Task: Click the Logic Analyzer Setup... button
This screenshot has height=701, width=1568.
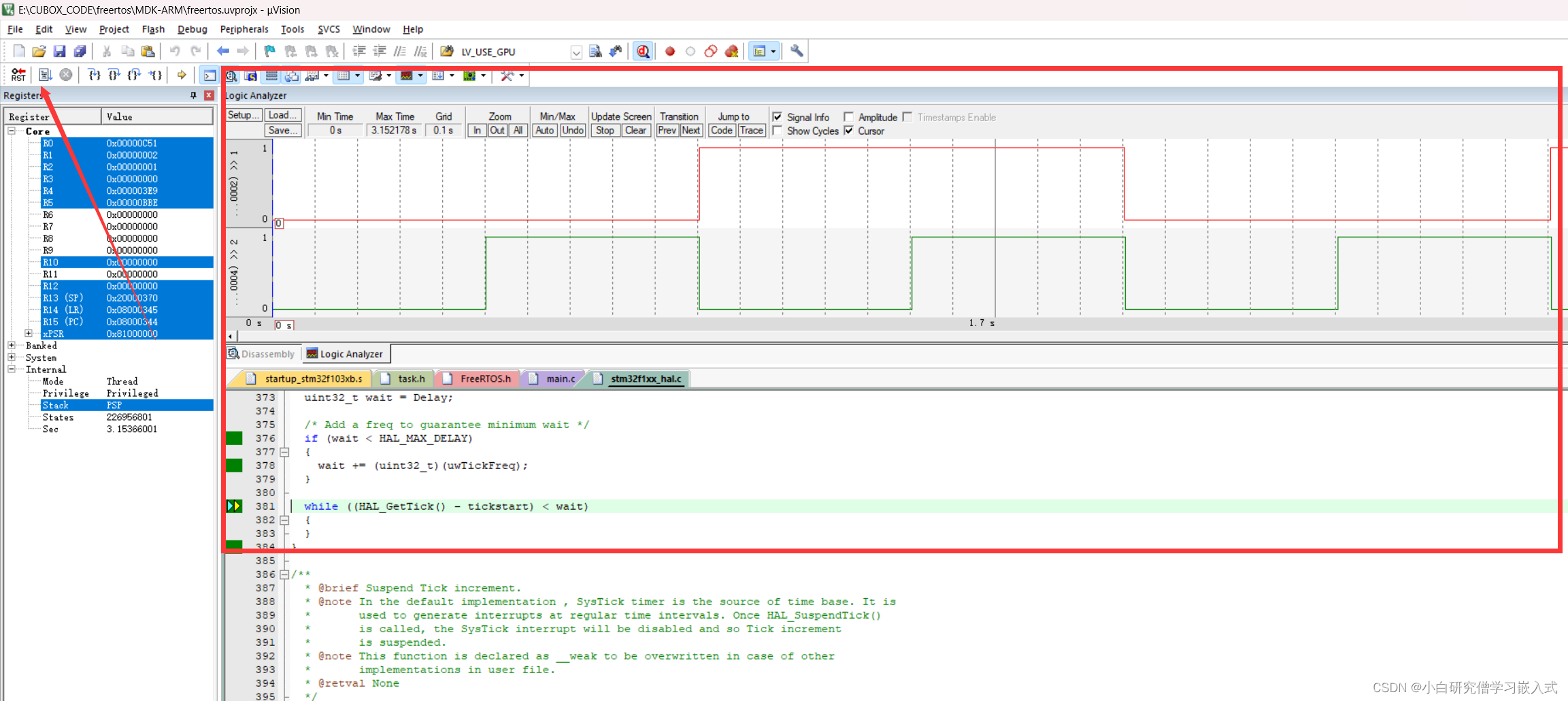Action: 244,115
